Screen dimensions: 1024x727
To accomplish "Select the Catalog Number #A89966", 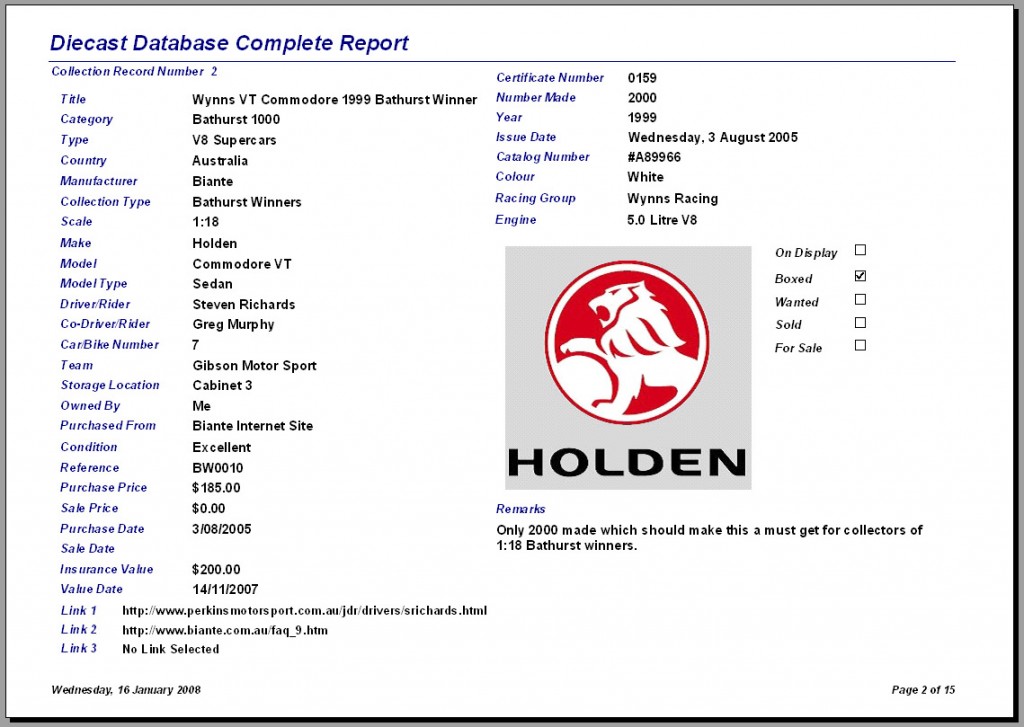I will point(654,157).
